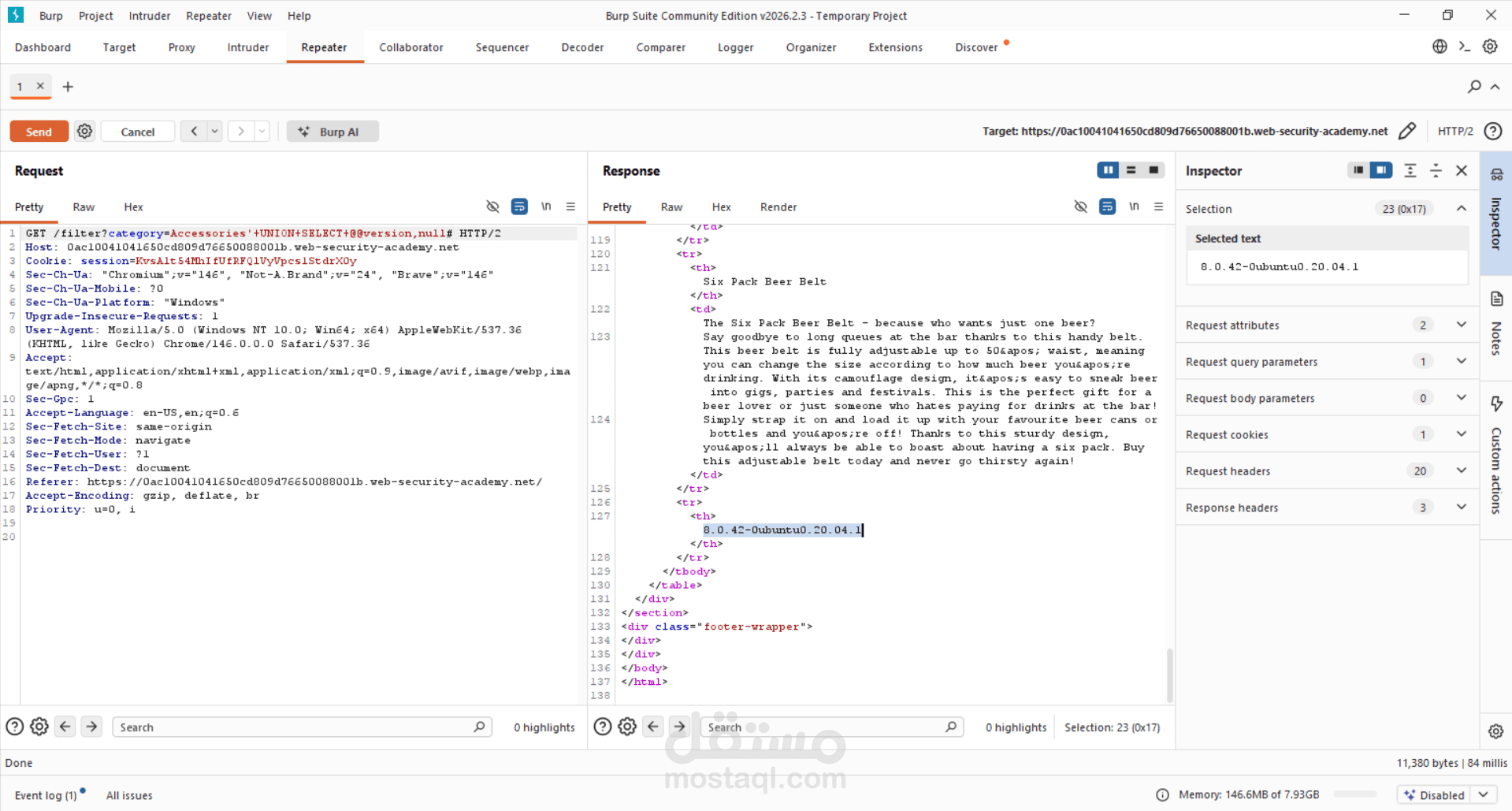Collapse the Repeater tab bar chevron
The height and width of the screenshot is (811, 1512).
tap(1495, 87)
